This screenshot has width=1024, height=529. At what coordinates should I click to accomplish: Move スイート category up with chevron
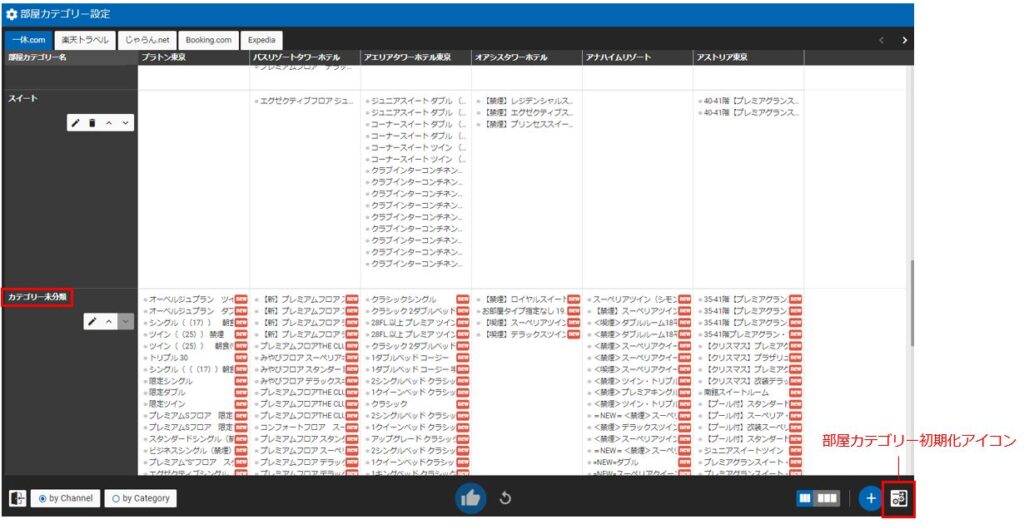click(x=109, y=123)
